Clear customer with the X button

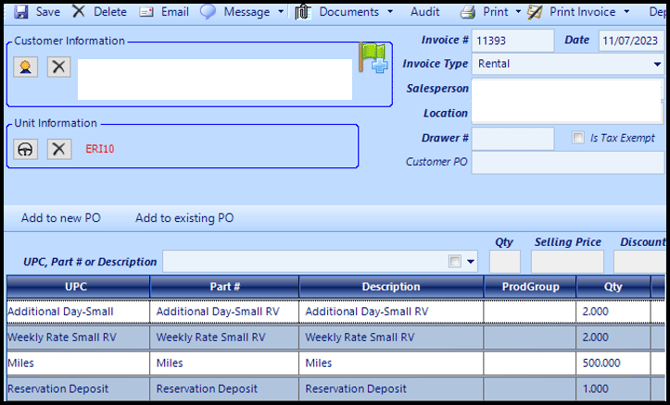[60, 67]
